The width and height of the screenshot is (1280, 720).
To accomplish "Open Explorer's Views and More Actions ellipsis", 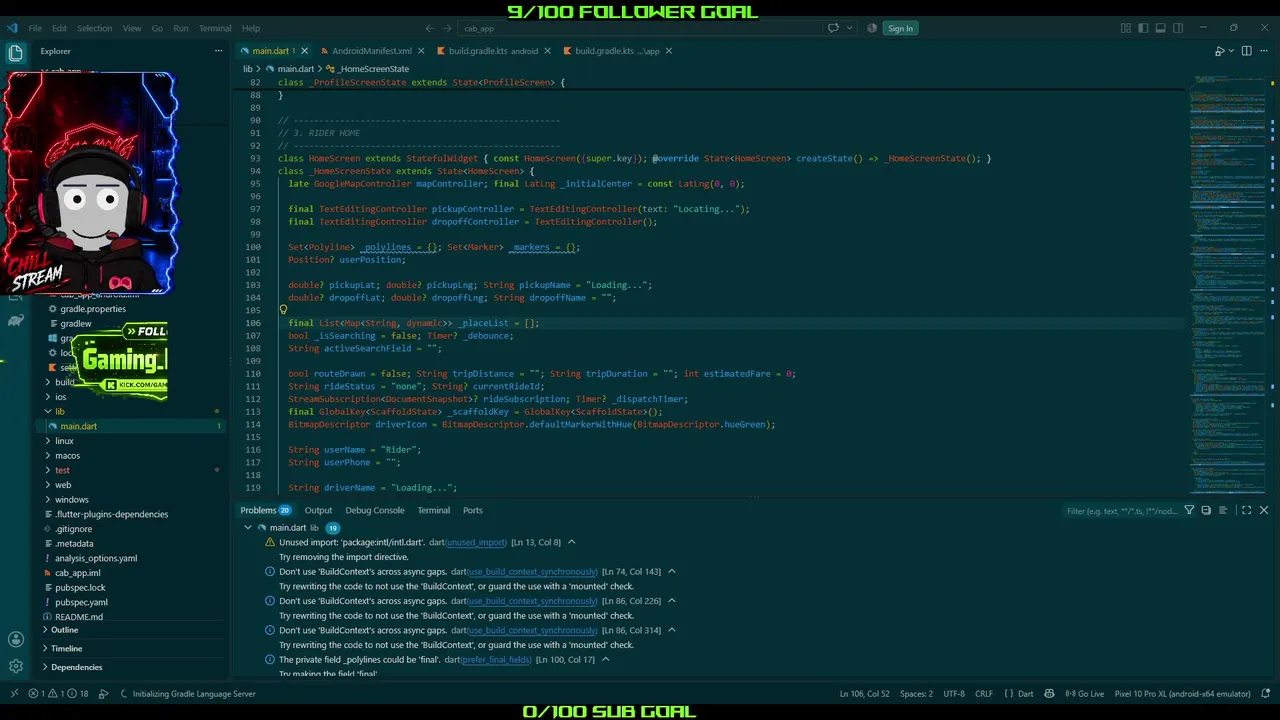I will pyautogui.click(x=218, y=50).
